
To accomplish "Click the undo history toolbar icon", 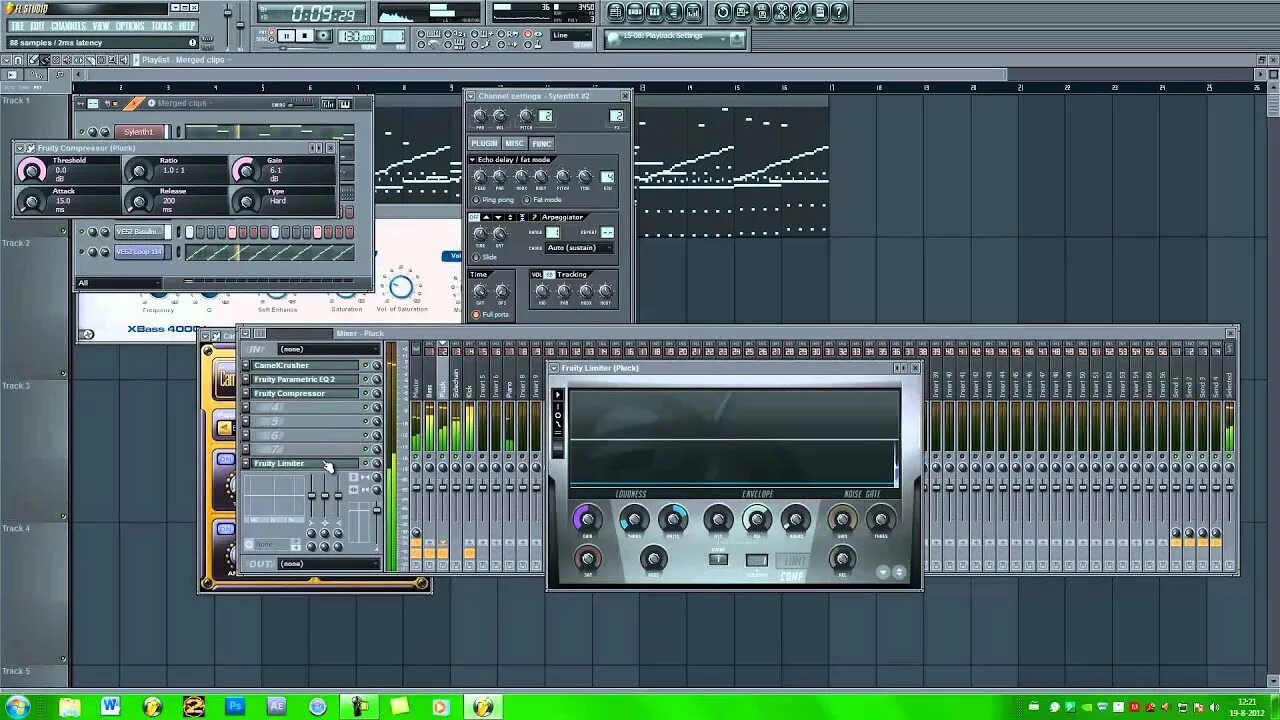I will pos(723,12).
